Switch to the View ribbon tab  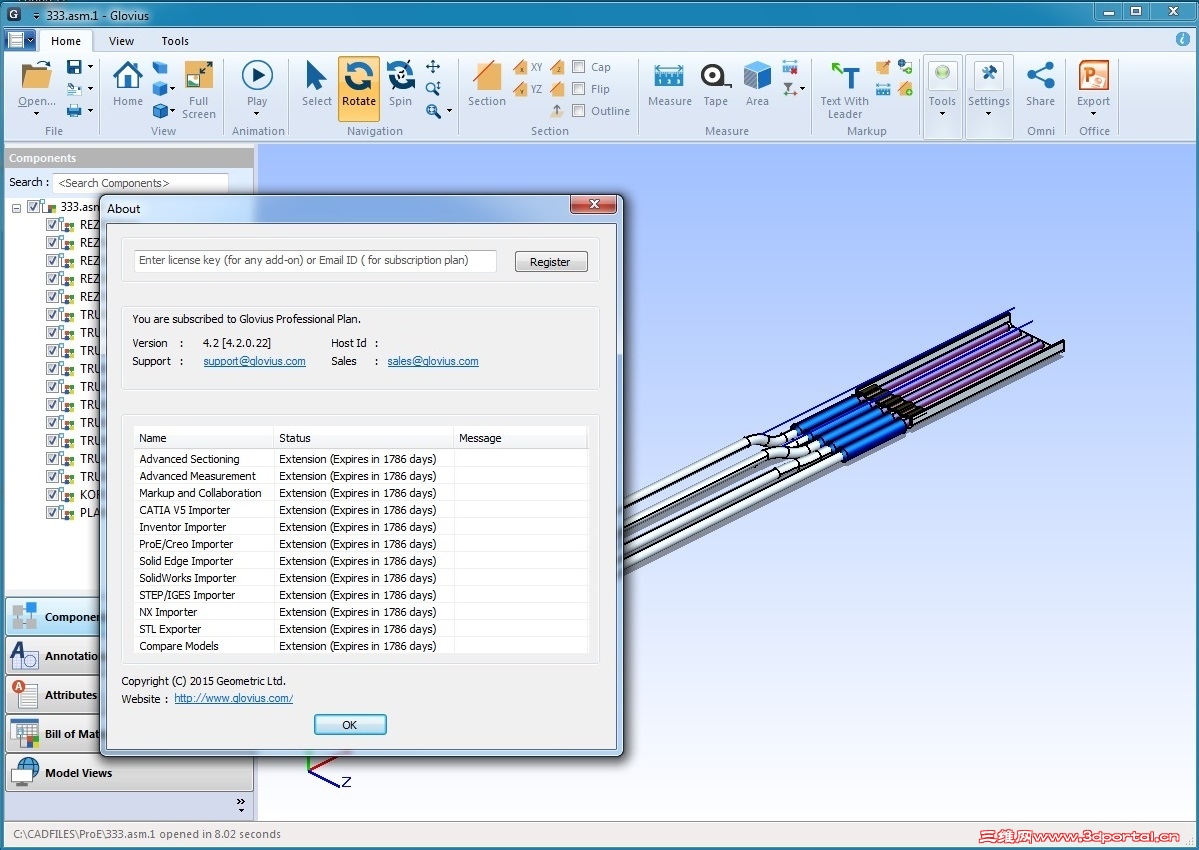click(121, 41)
